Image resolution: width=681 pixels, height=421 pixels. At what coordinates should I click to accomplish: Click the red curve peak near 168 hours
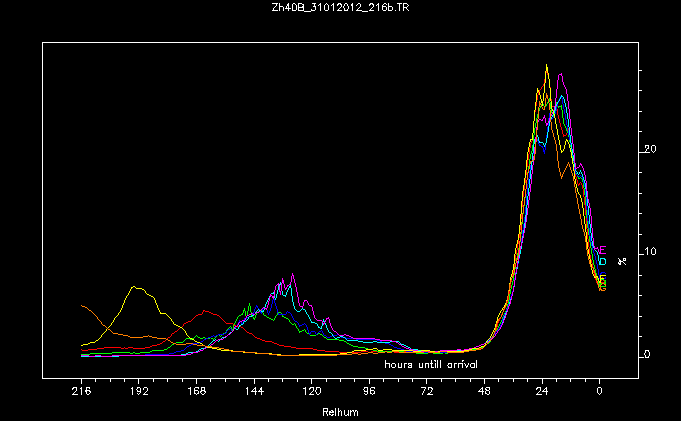coord(203,311)
